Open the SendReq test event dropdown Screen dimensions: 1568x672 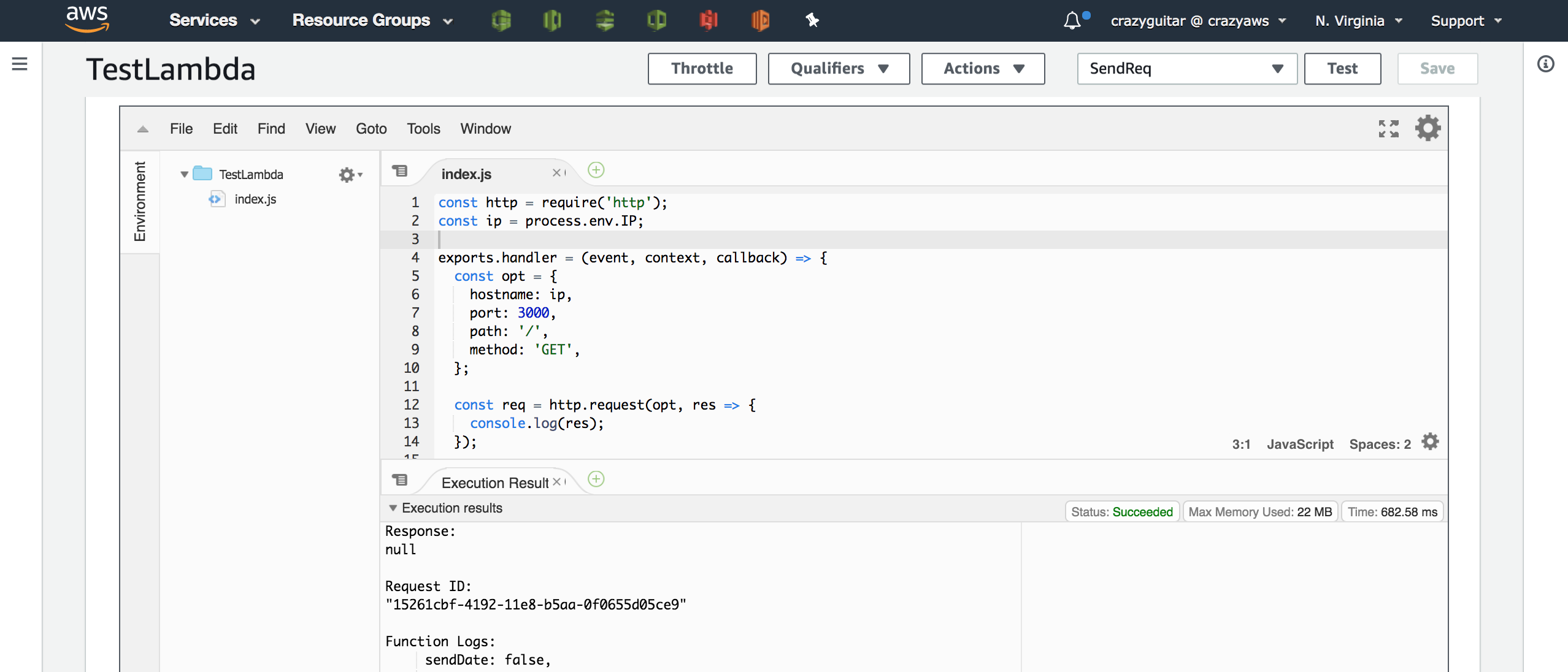click(x=1186, y=69)
